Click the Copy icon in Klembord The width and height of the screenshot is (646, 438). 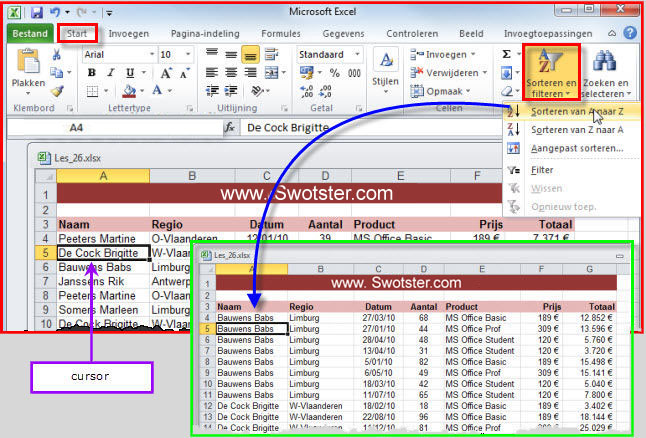56,73
